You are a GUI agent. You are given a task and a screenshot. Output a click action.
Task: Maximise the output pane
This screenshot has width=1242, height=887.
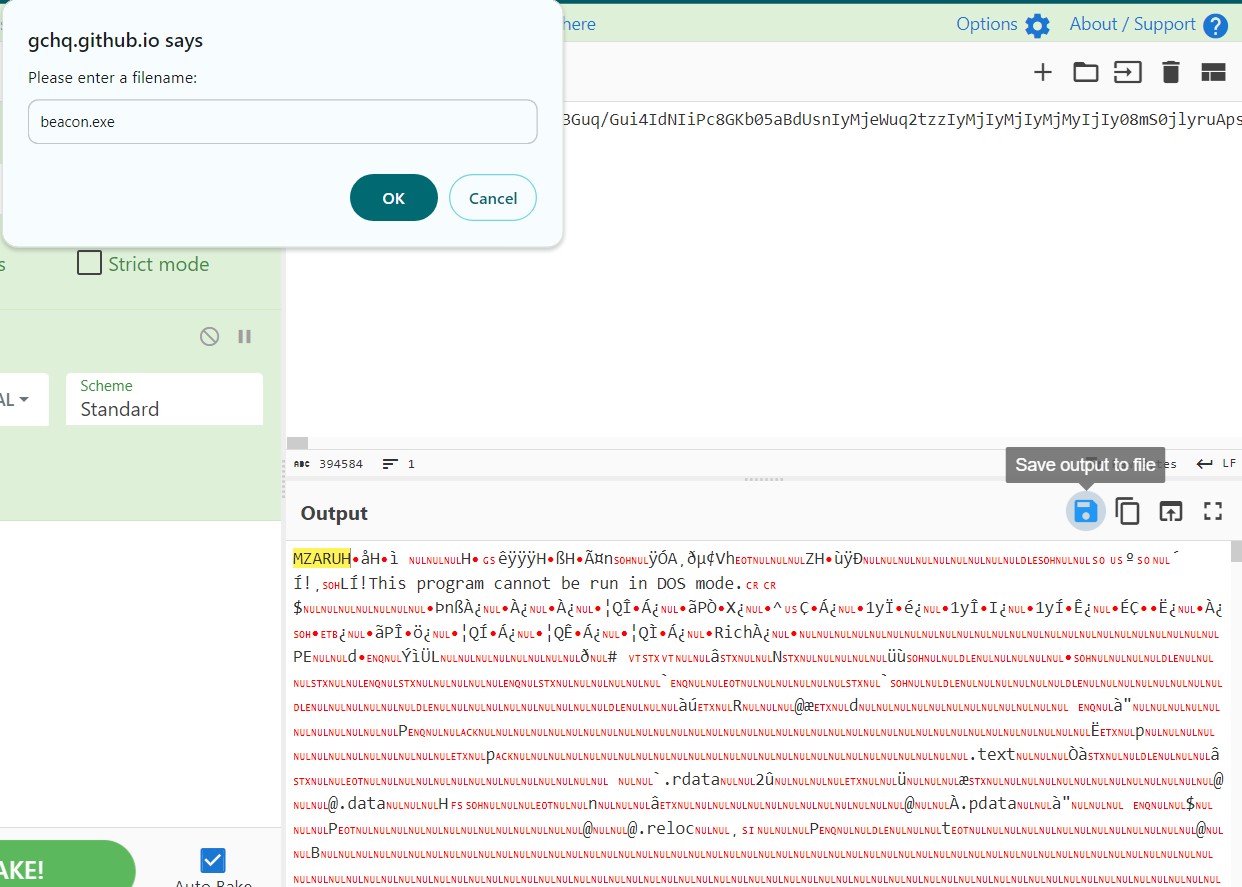point(1213,512)
